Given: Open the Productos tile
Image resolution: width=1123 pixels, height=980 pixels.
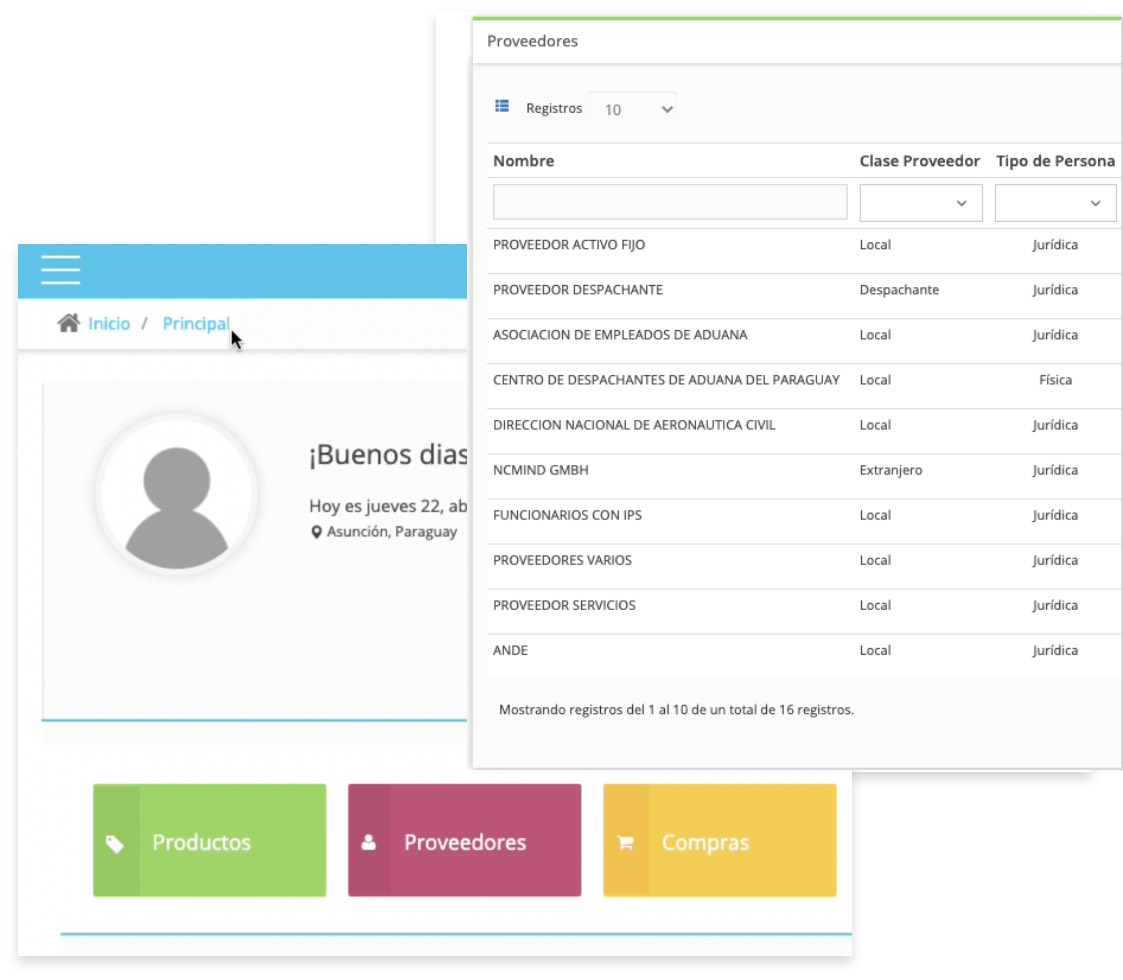Looking at the screenshot, I should (209, 840).
